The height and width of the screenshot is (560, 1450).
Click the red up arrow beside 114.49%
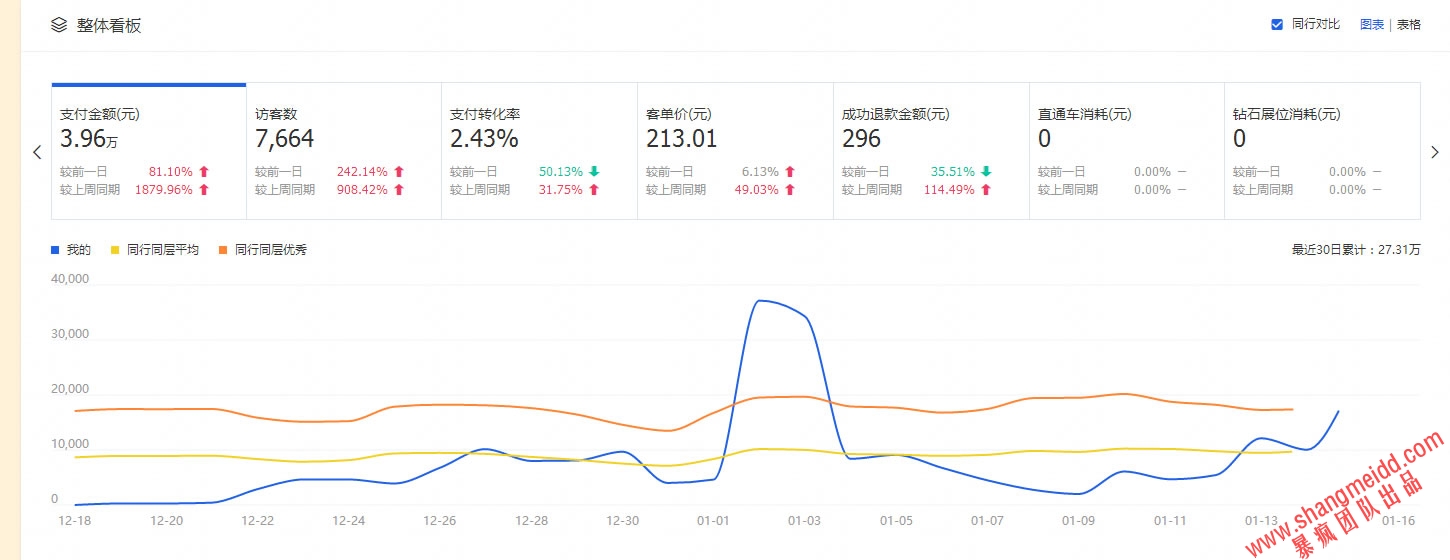(986, 190)
